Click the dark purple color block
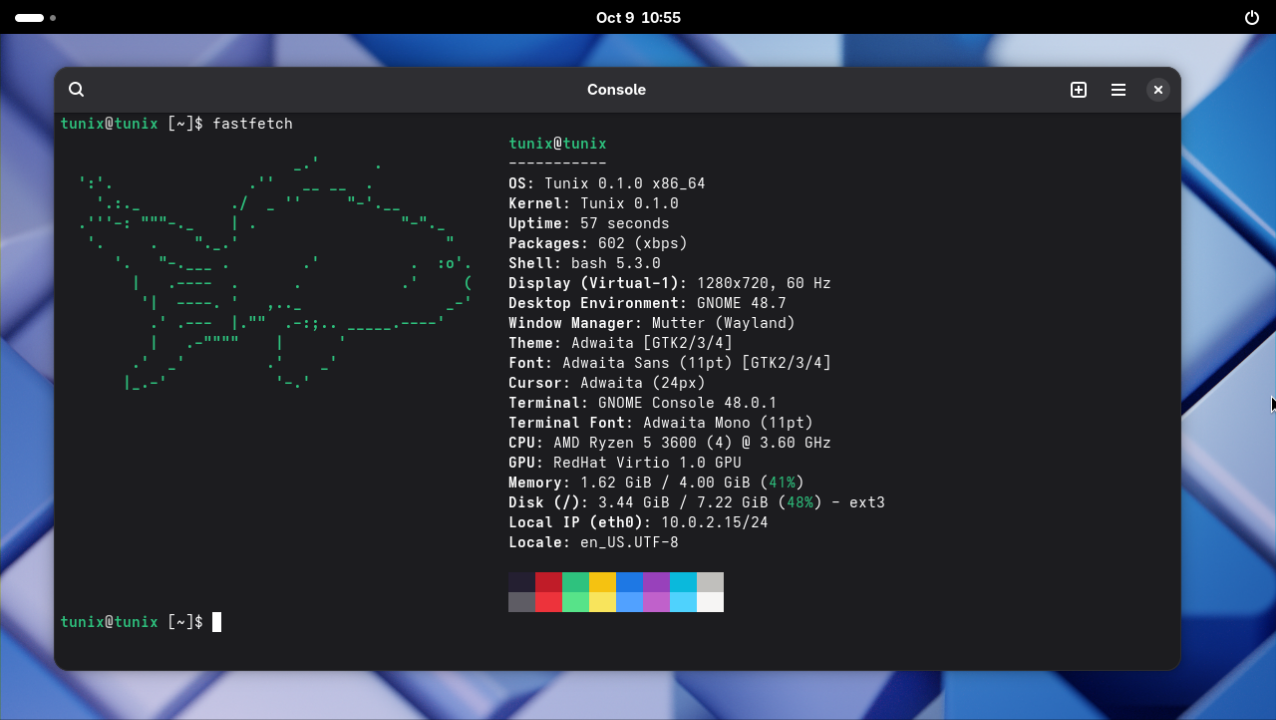The height and width of the screenshot is (720, 1276). point(657,582)
